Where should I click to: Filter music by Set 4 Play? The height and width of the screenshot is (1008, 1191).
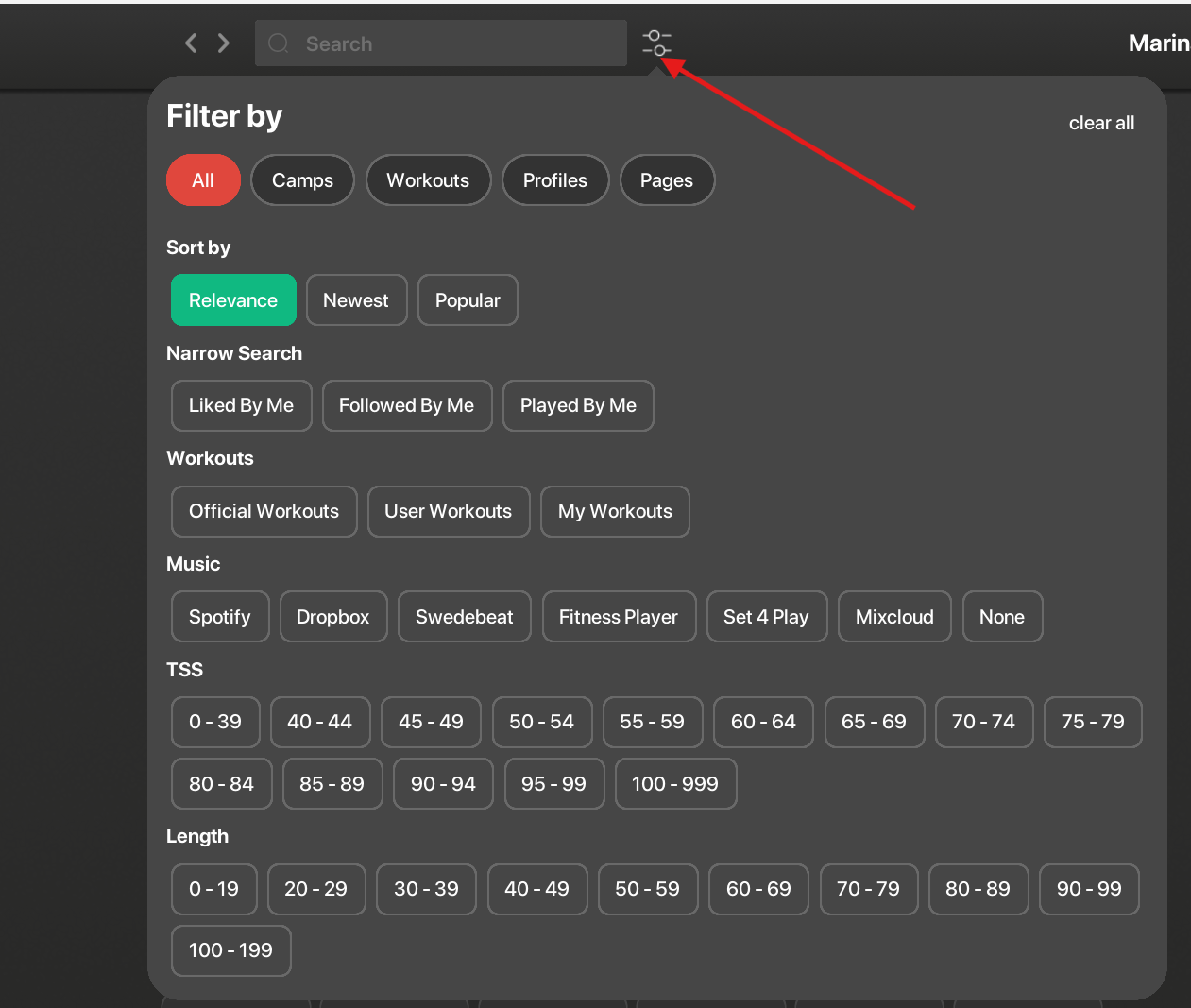click(767, 617)
